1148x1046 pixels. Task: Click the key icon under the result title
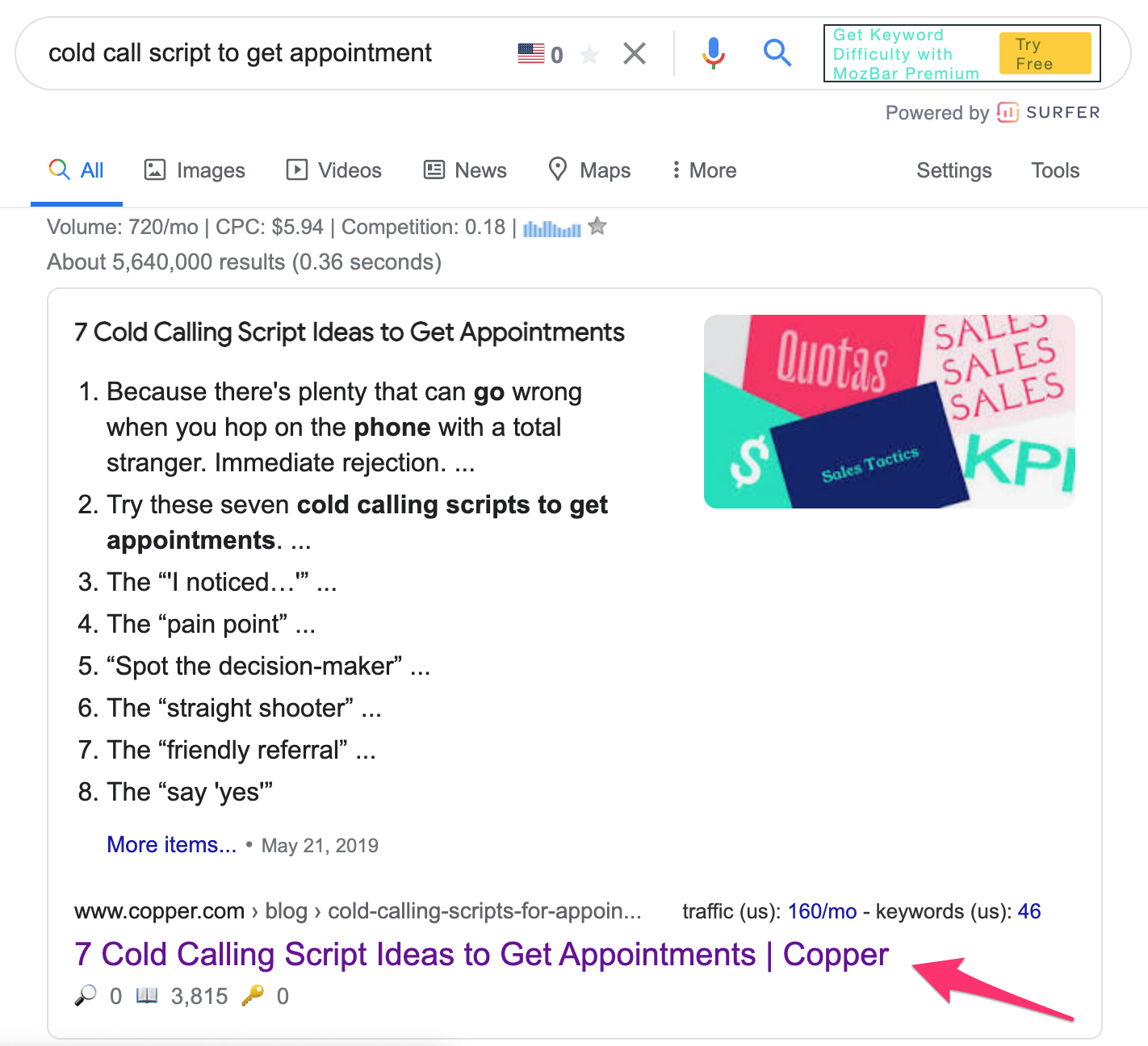(x=253, y=995)
